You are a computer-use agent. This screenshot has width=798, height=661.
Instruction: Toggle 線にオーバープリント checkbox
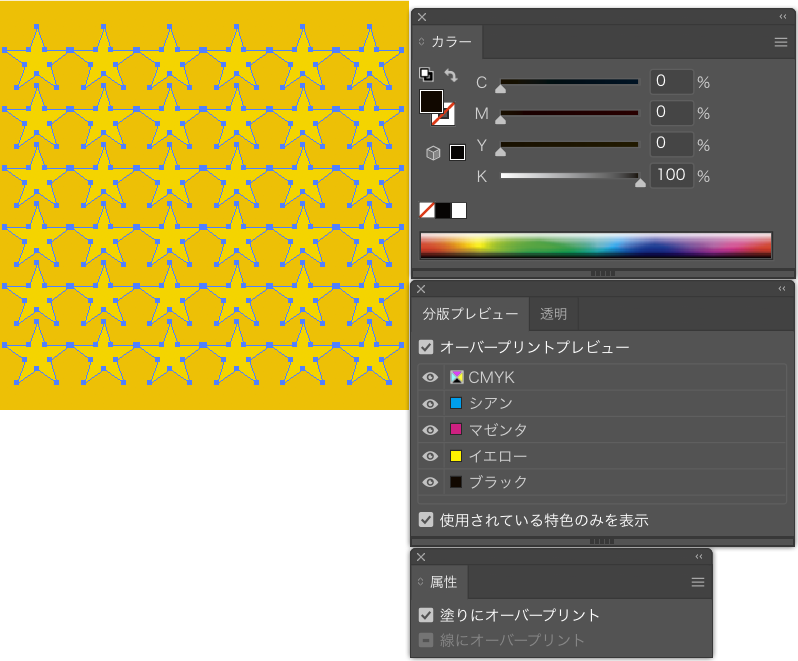426,640
